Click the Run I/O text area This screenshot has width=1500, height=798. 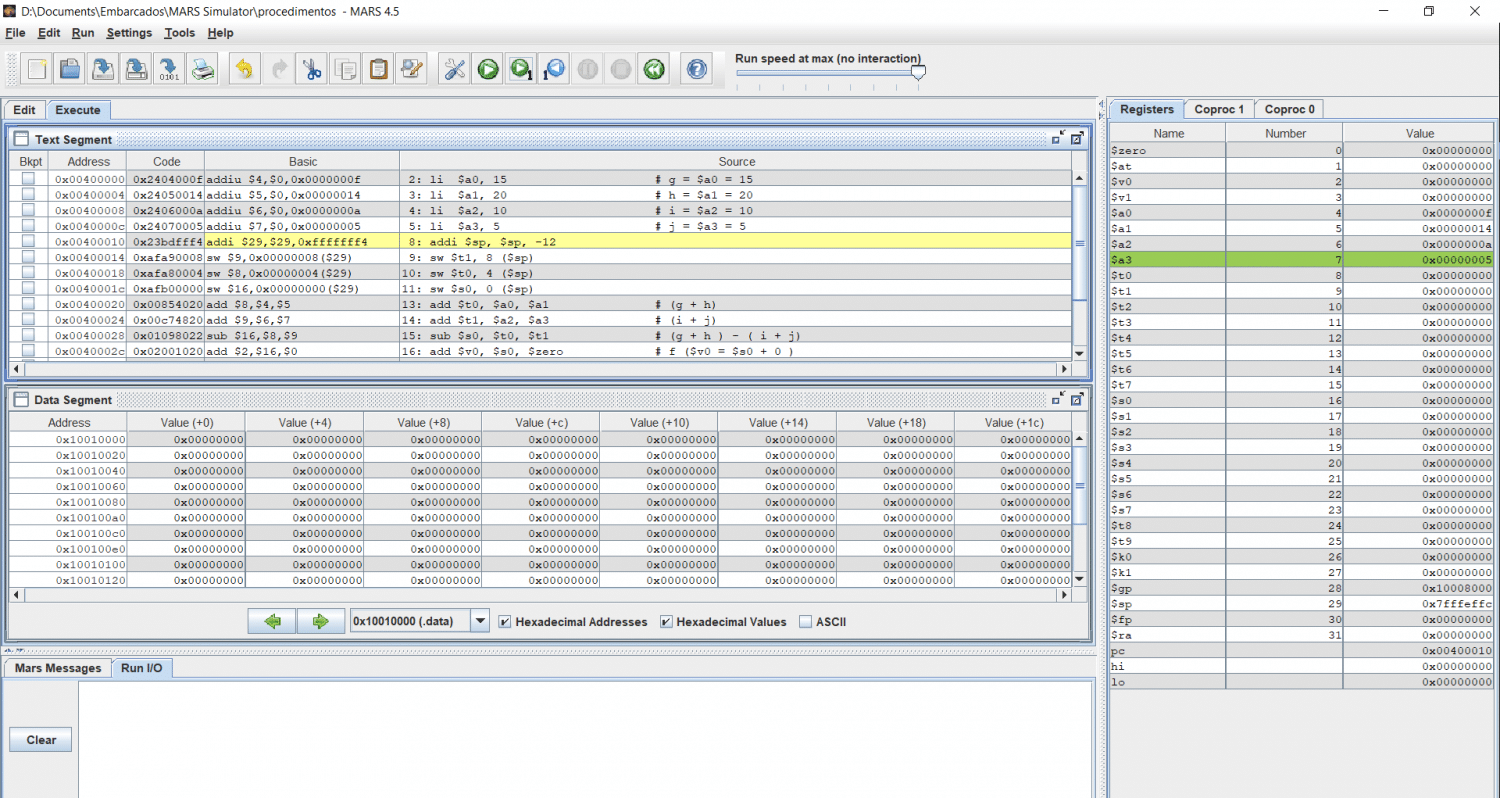click(x=585, y=738)
